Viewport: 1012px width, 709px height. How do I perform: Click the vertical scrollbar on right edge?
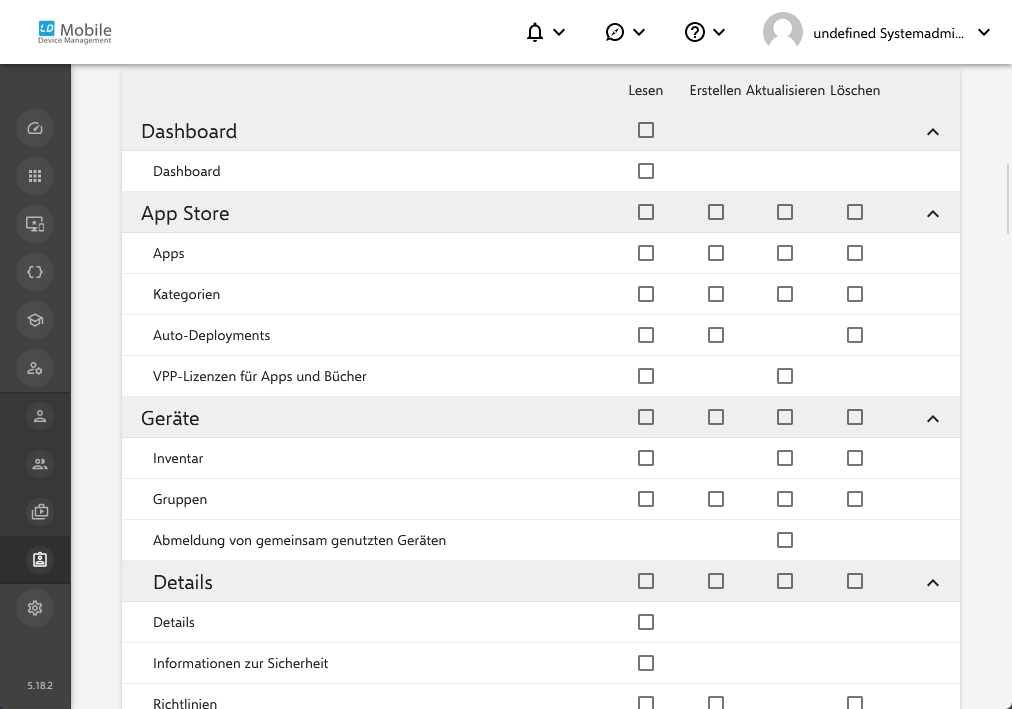coord(1008,199)
